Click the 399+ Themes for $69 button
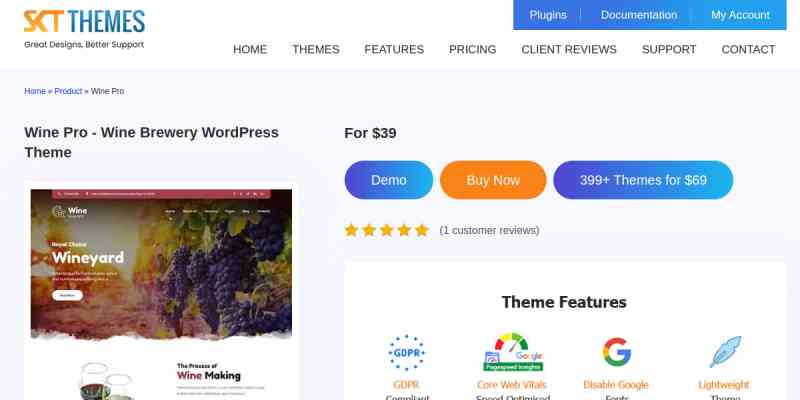 643,180
